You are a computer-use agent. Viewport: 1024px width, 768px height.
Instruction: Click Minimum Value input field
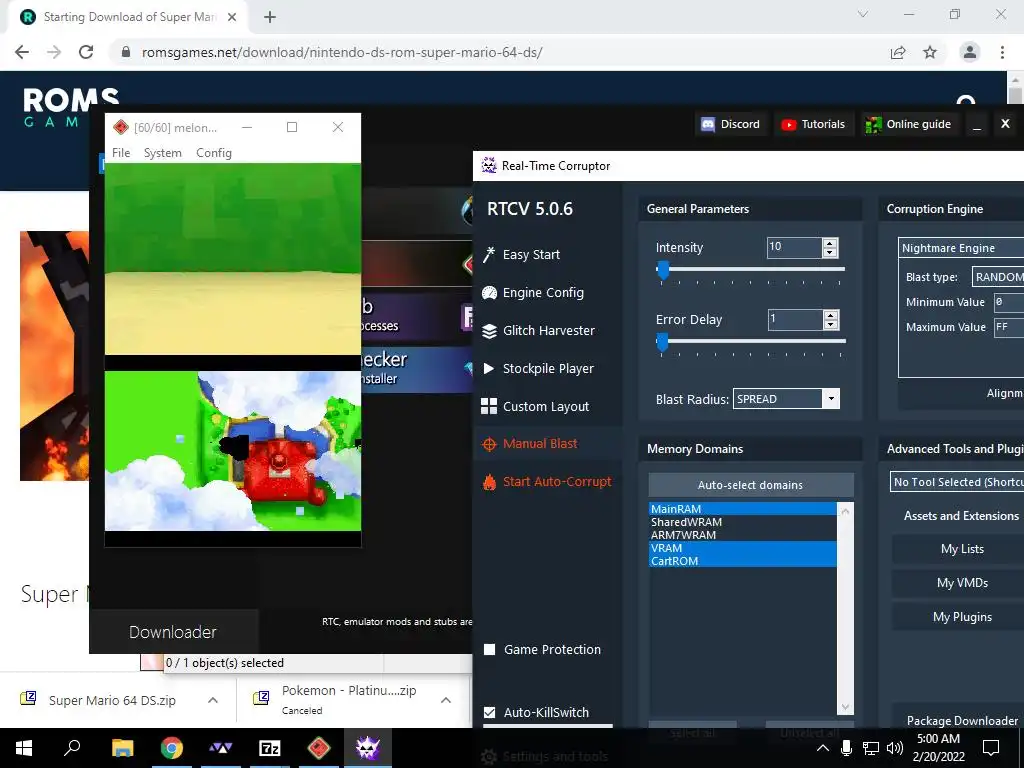pyautogui.click(x=1008, y=302)
